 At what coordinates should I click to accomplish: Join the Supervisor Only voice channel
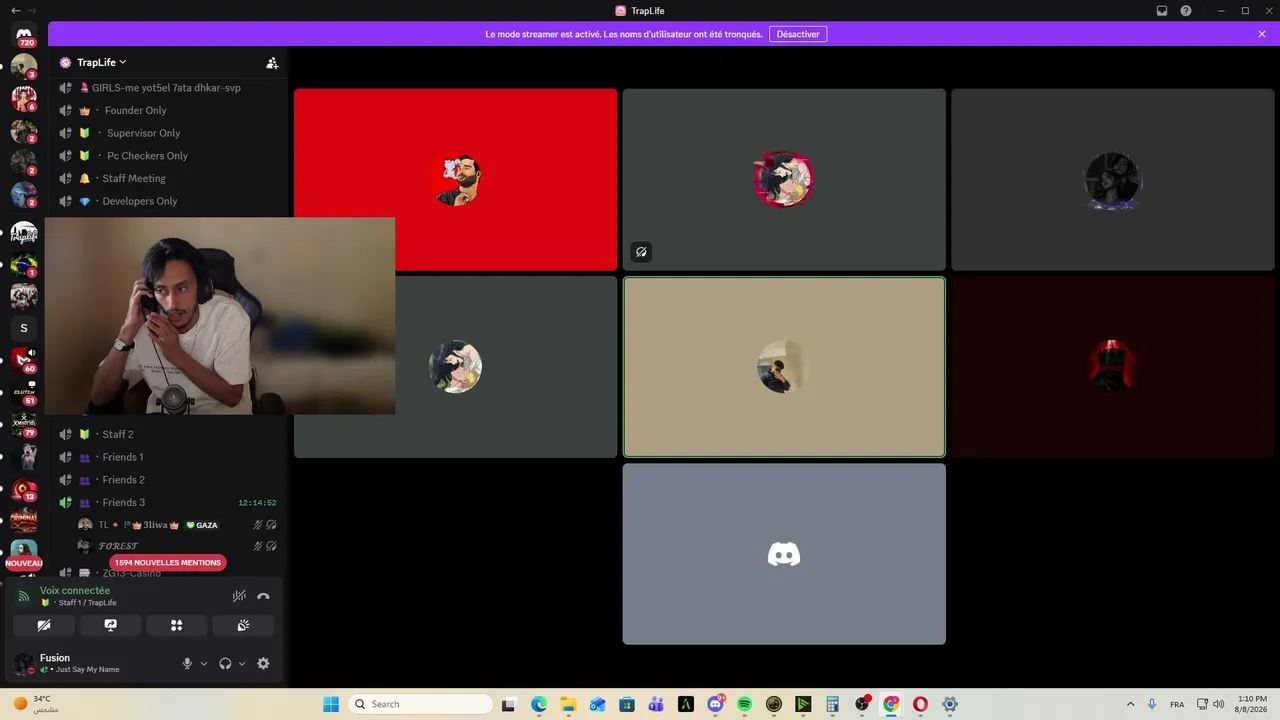168,133
